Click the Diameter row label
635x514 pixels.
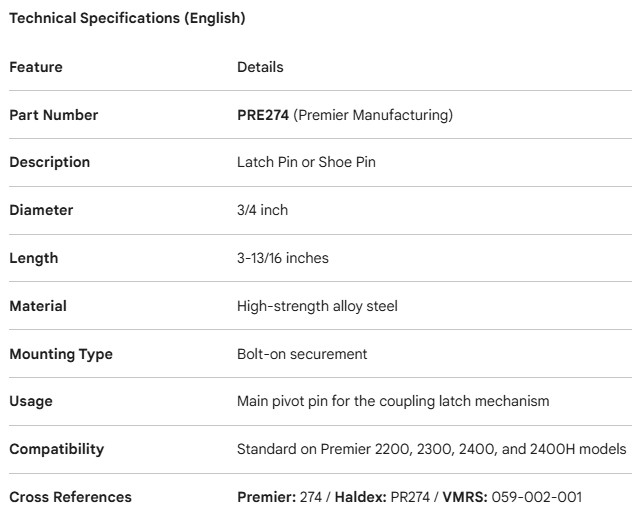(x=41, y=210)
